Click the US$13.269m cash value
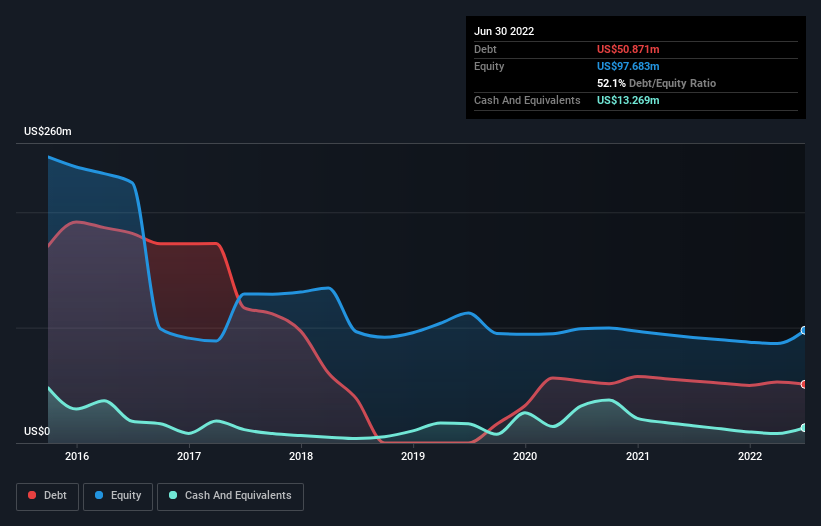 pyautogui.click(x=628, y=100)
